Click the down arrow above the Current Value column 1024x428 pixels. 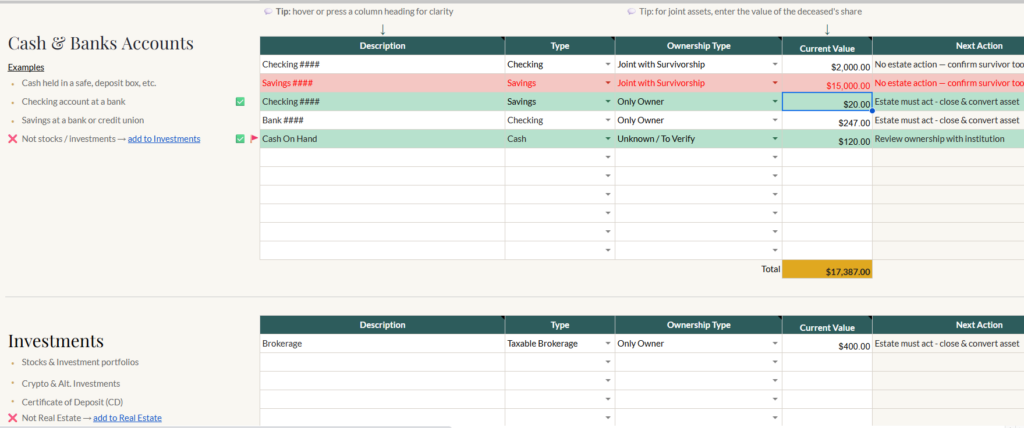tap(827, 29)
